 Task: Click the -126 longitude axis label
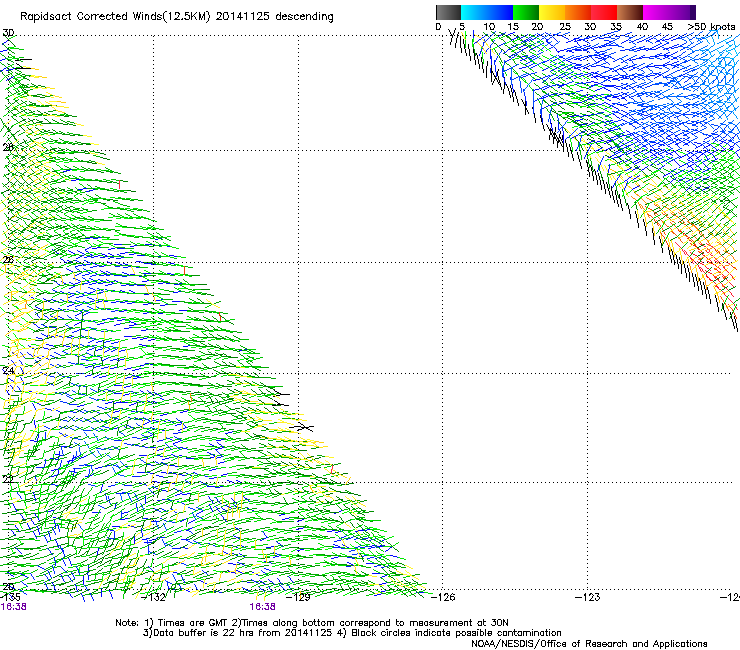pyautogui.click(x=444, y=597)
